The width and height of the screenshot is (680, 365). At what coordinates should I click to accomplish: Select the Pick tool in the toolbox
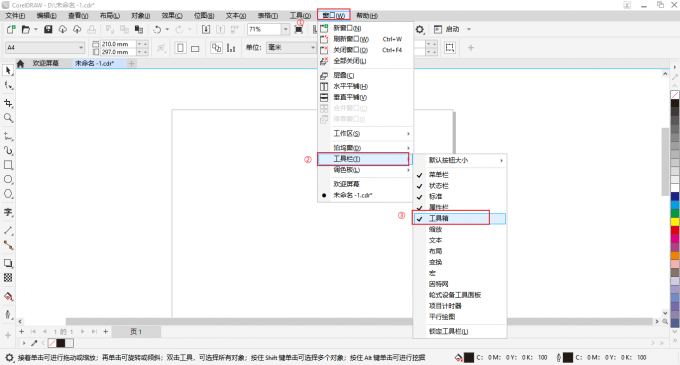pos(8,71)
